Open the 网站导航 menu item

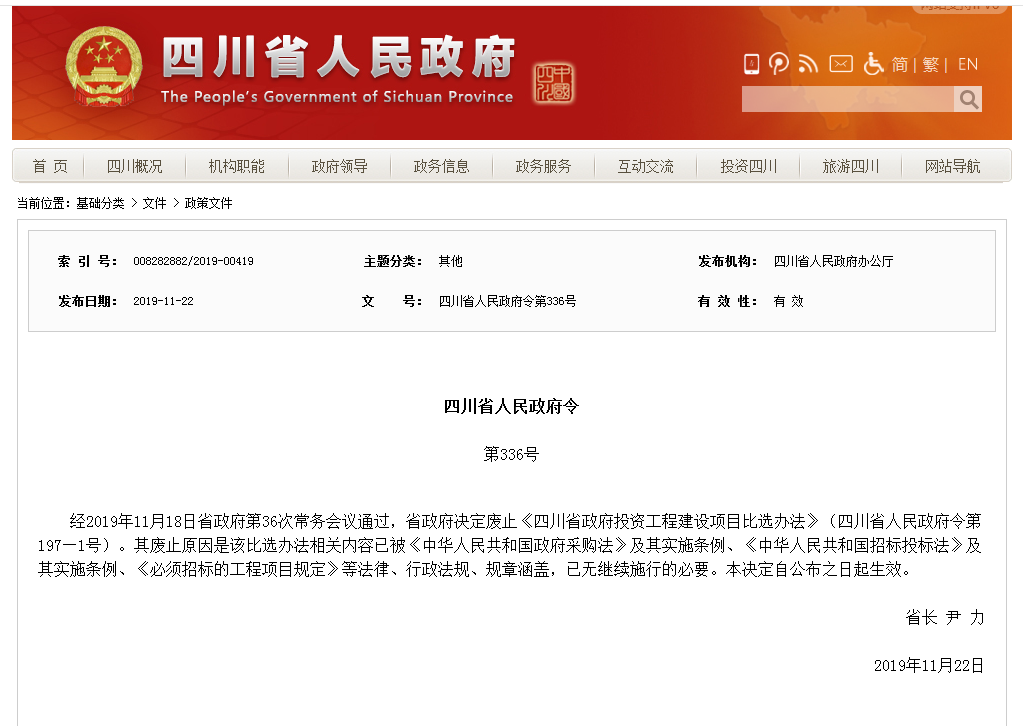(952, 166)
